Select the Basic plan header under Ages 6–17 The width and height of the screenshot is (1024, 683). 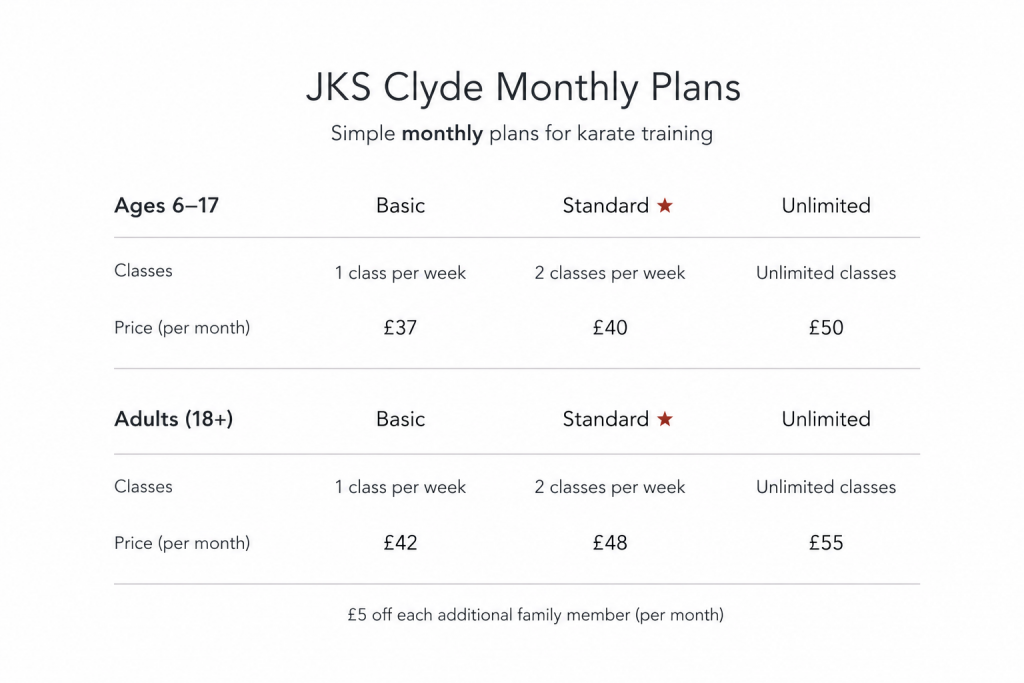click(x=400, y=206)
